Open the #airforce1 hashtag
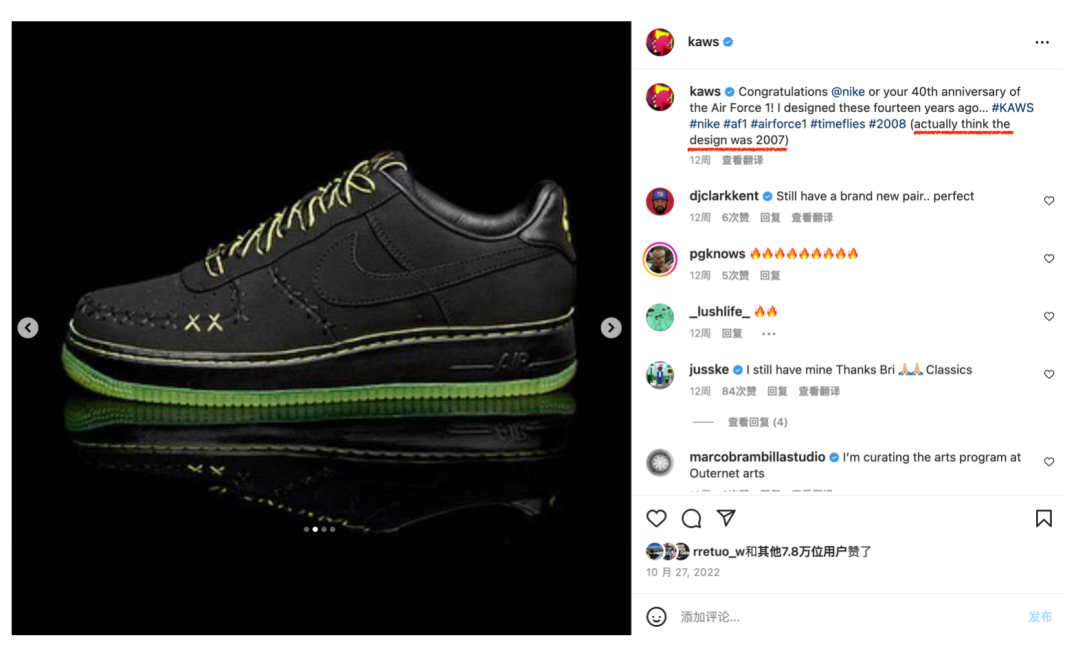The height and width of the screenshot is (651, 1080). (x=778, y=124)
